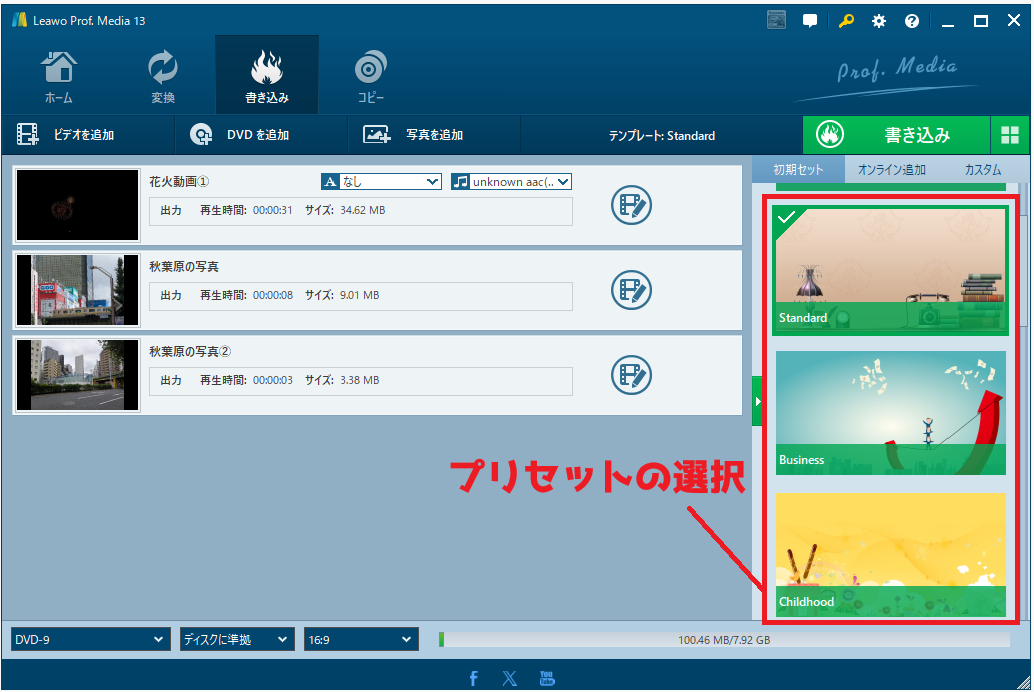This screenshot has height=692, width=1034.
Task: Open the 16:9 aspect ratio dropdown
Action: click(x=361, y=639)
